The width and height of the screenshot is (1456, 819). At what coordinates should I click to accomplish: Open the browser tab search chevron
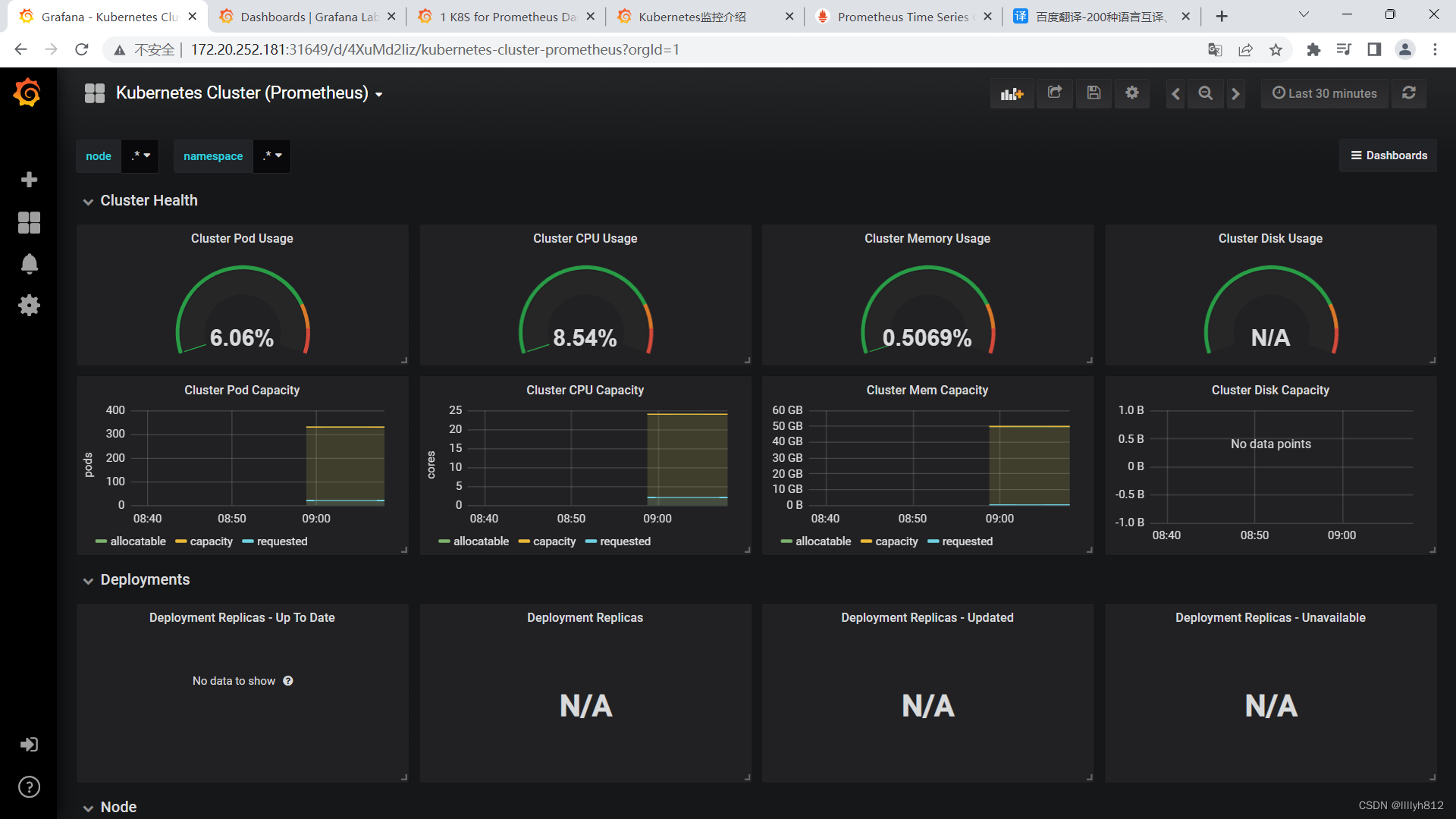pyautogui.click(x=1304, y=15)
